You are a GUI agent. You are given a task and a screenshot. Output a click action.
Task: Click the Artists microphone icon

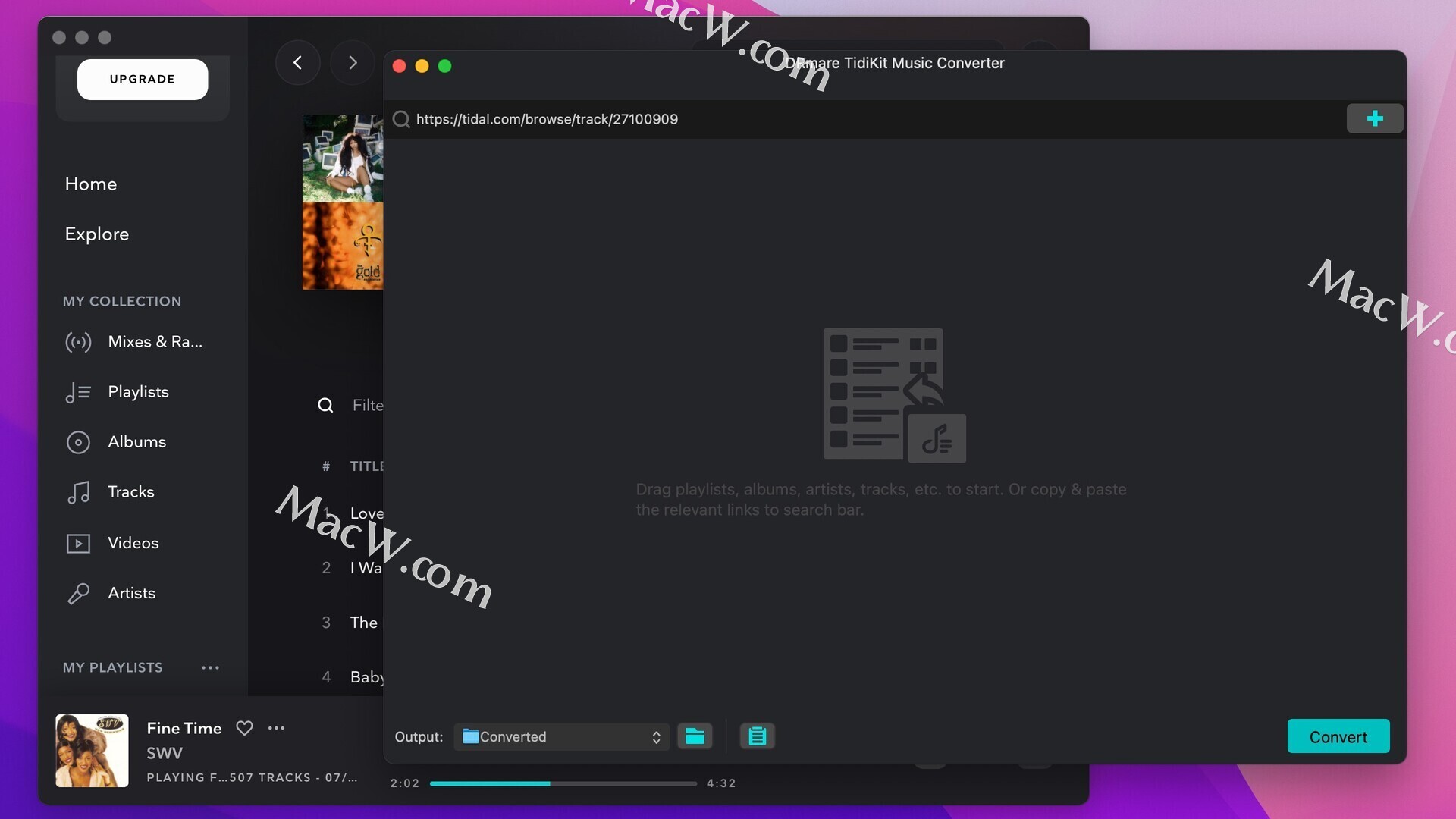click(78, 593)
